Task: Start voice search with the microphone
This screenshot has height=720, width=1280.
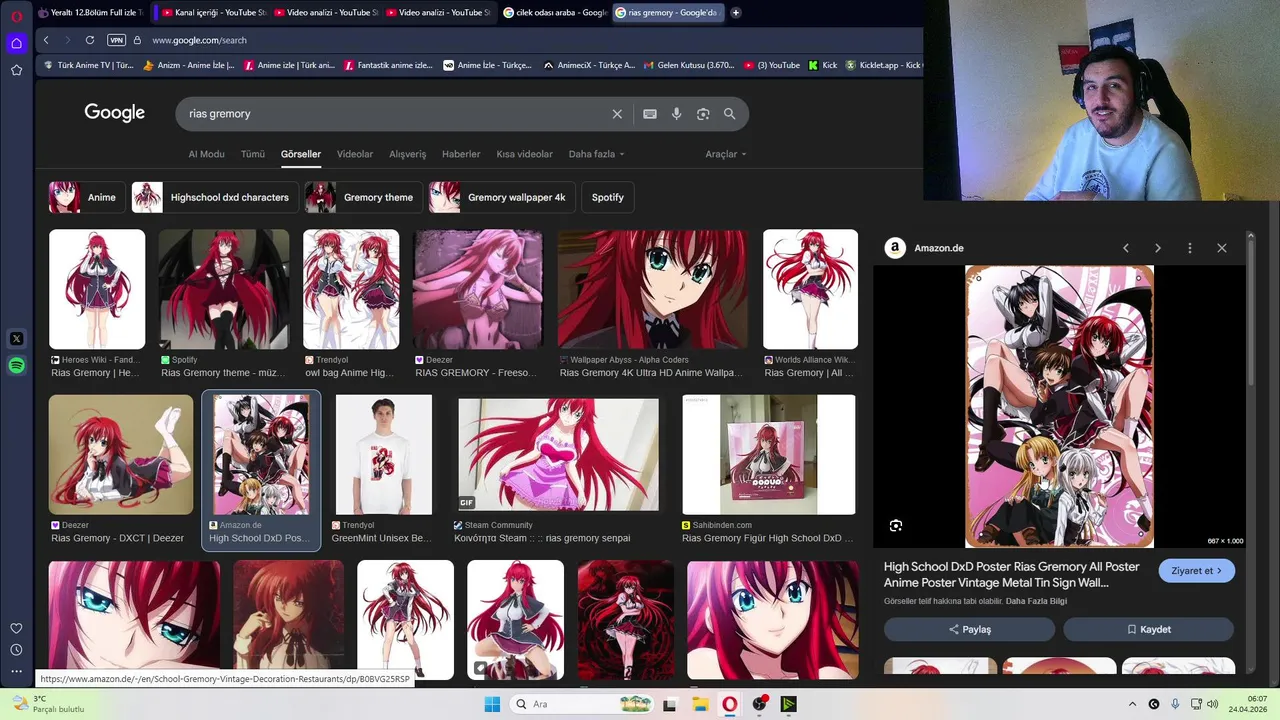Action: [677, 114]
